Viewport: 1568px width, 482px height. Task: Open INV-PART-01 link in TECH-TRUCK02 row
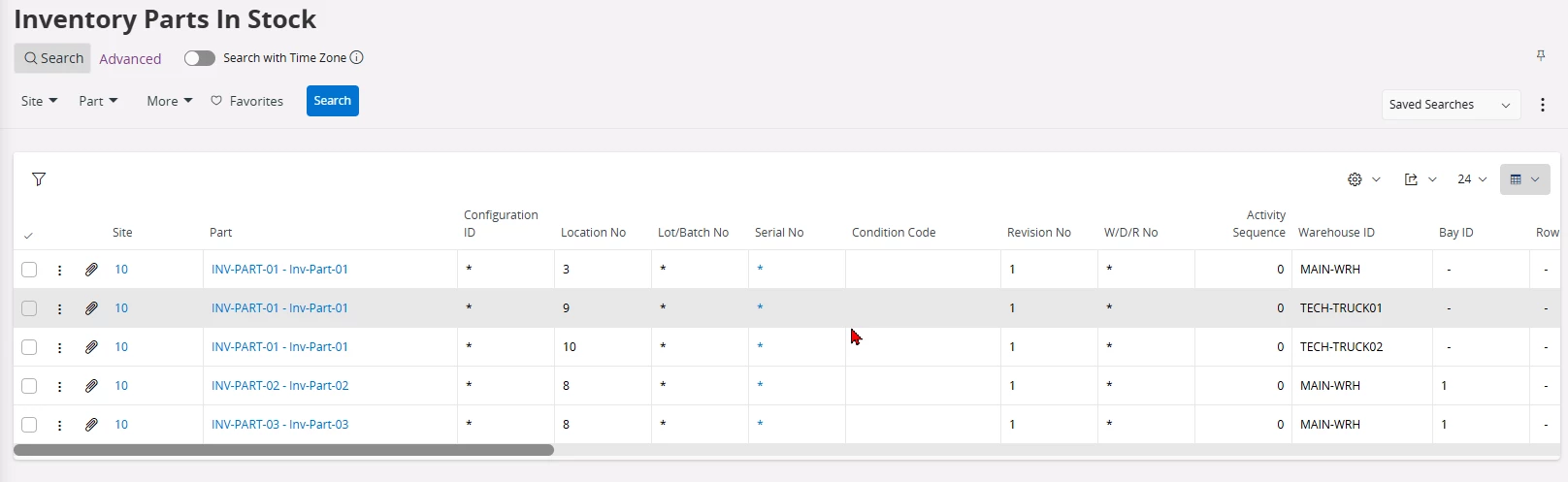pos(279,347)
